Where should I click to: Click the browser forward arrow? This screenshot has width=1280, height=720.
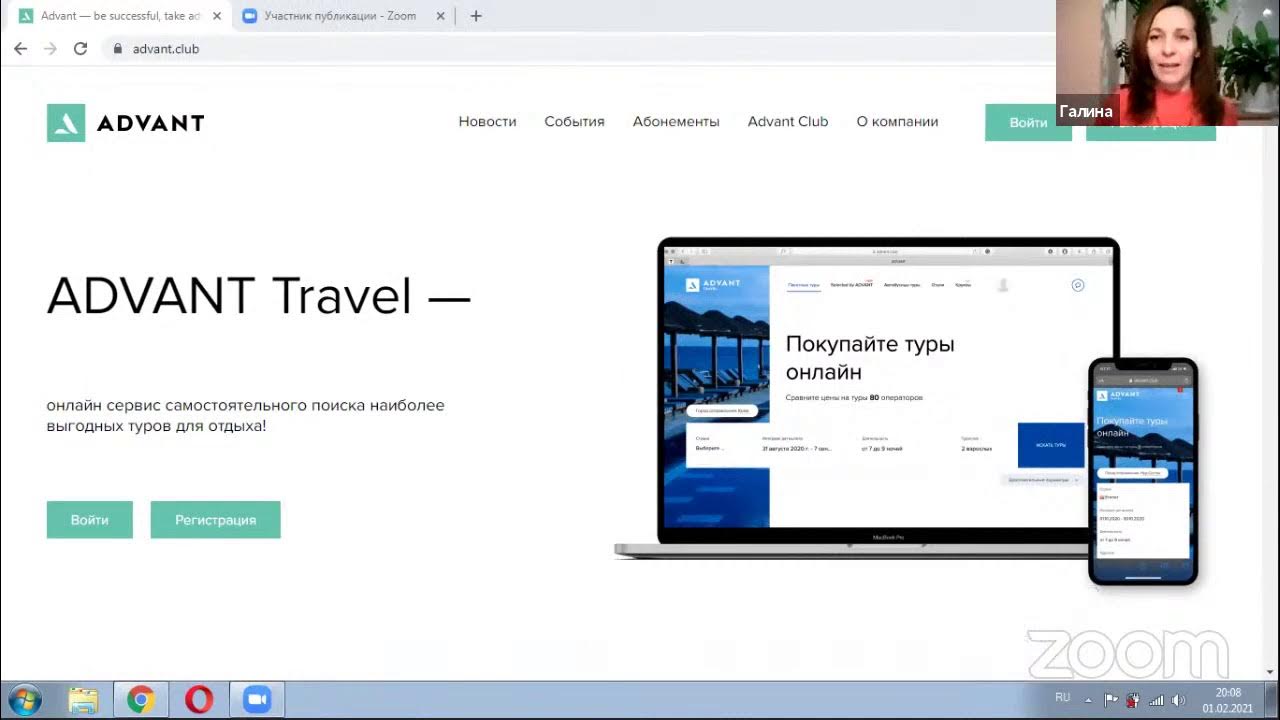coord(50,48)
